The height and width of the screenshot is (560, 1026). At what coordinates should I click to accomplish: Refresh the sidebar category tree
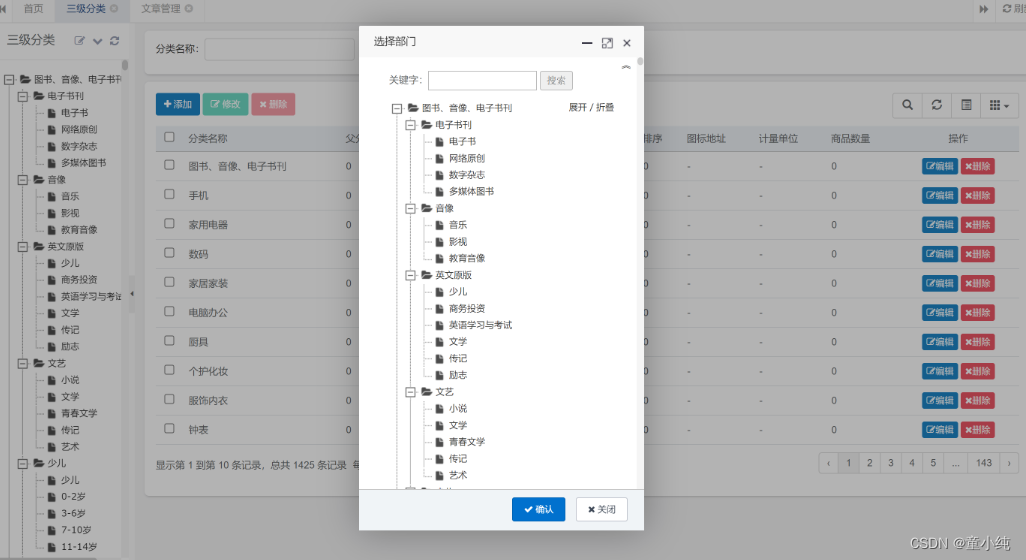[115, 41]
